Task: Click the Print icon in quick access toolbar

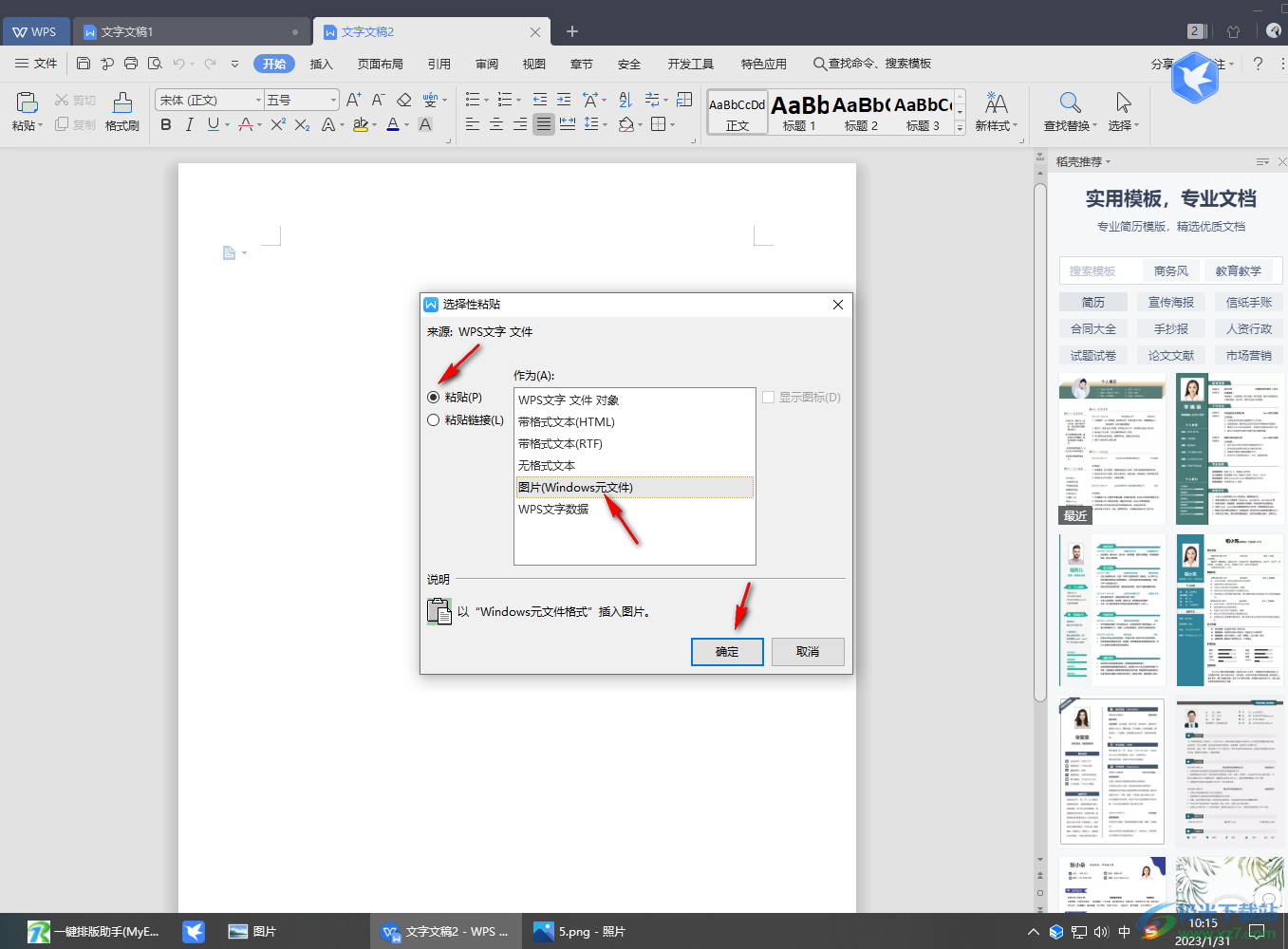Action: (x=131, y=64)
